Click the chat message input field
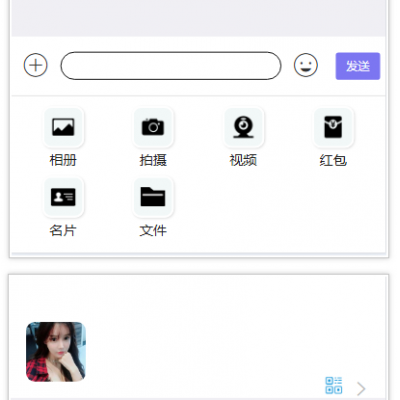 tap(171, 66)
